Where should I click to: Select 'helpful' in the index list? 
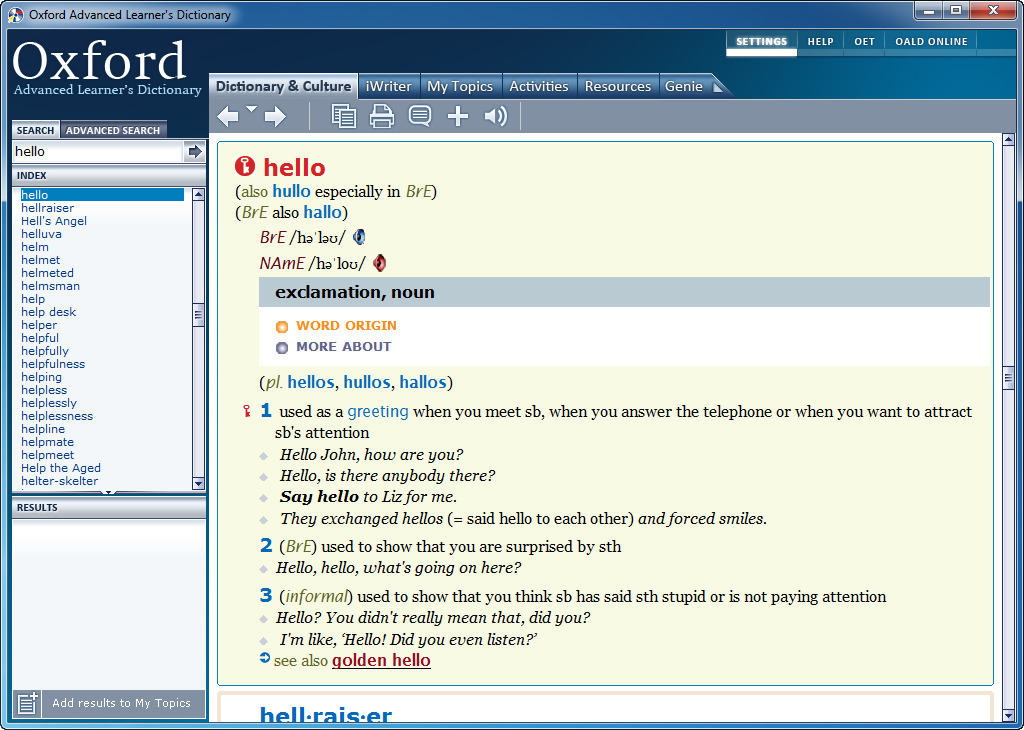pos(40,338)
